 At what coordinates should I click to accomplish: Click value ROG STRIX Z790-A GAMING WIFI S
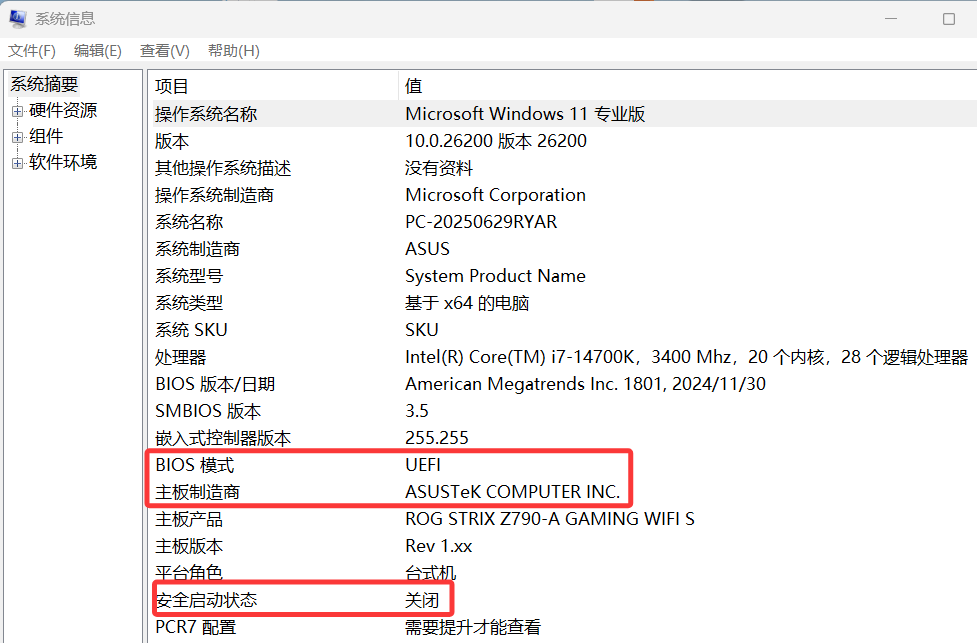(x=550, y=519)
